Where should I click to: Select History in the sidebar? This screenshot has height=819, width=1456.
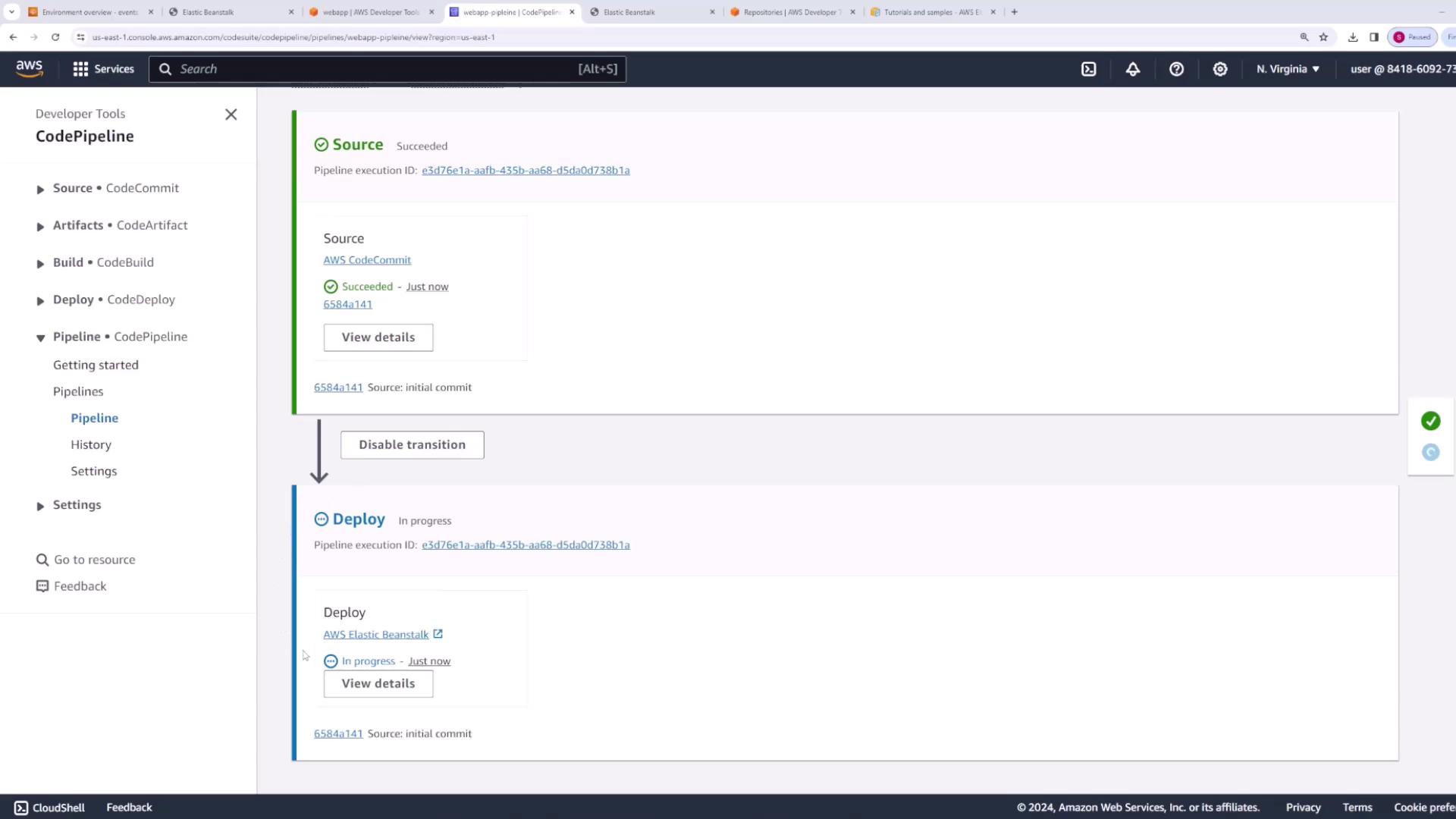(x=91, y=444)
